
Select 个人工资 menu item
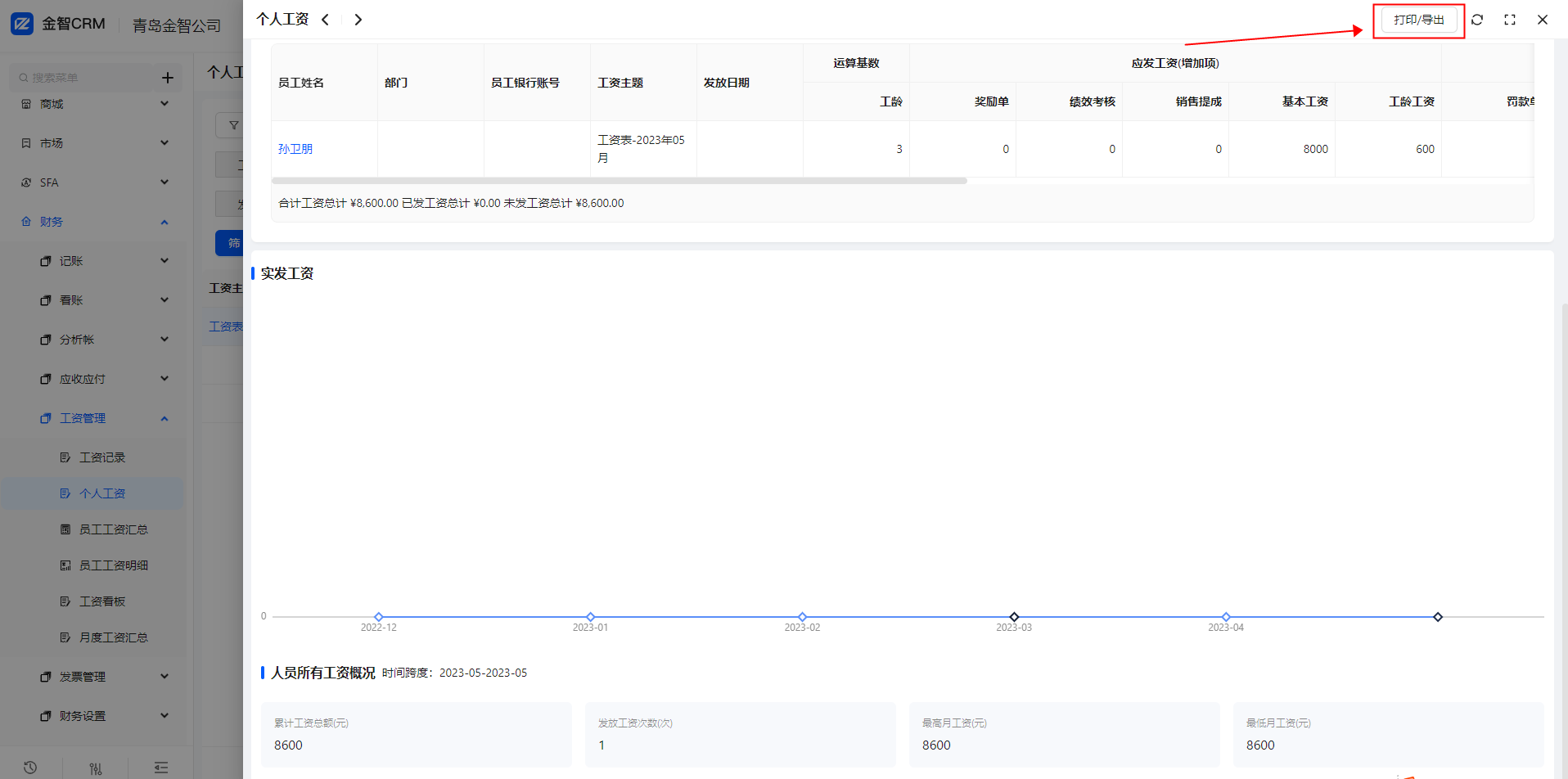pyautogui.click(x=93, y=493)
